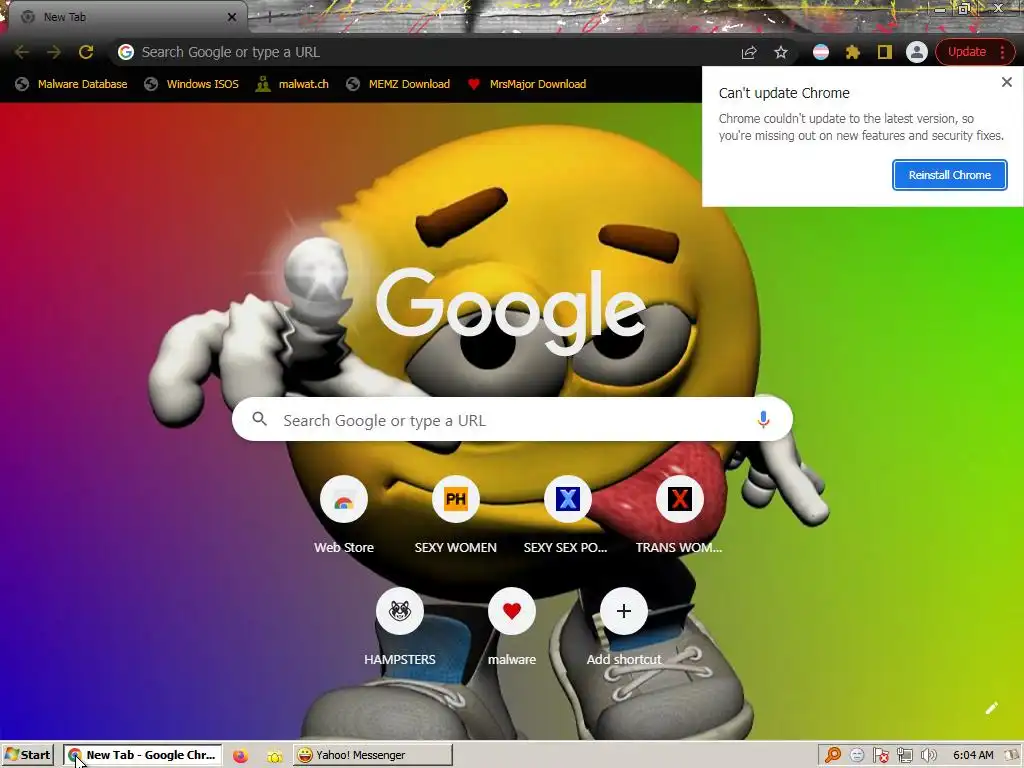
Task: Open the Windows Start menu
Action: [27, 755]
